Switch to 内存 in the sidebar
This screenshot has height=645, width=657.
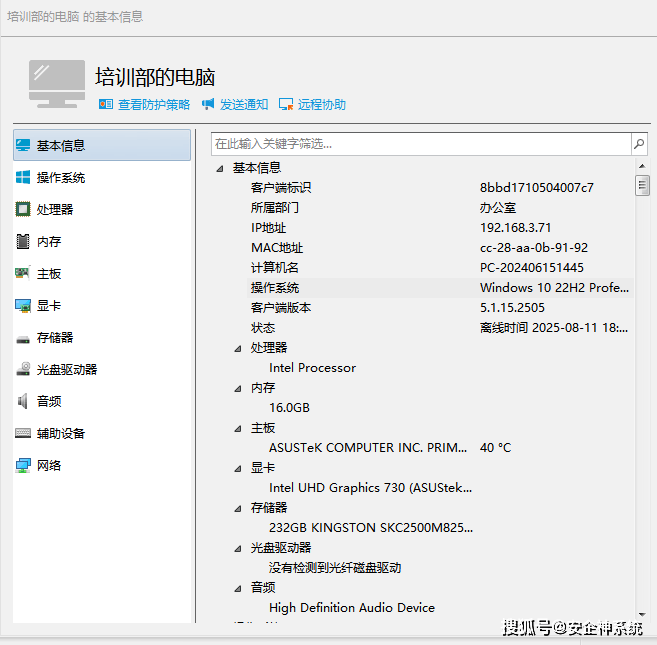coord(102,241)
